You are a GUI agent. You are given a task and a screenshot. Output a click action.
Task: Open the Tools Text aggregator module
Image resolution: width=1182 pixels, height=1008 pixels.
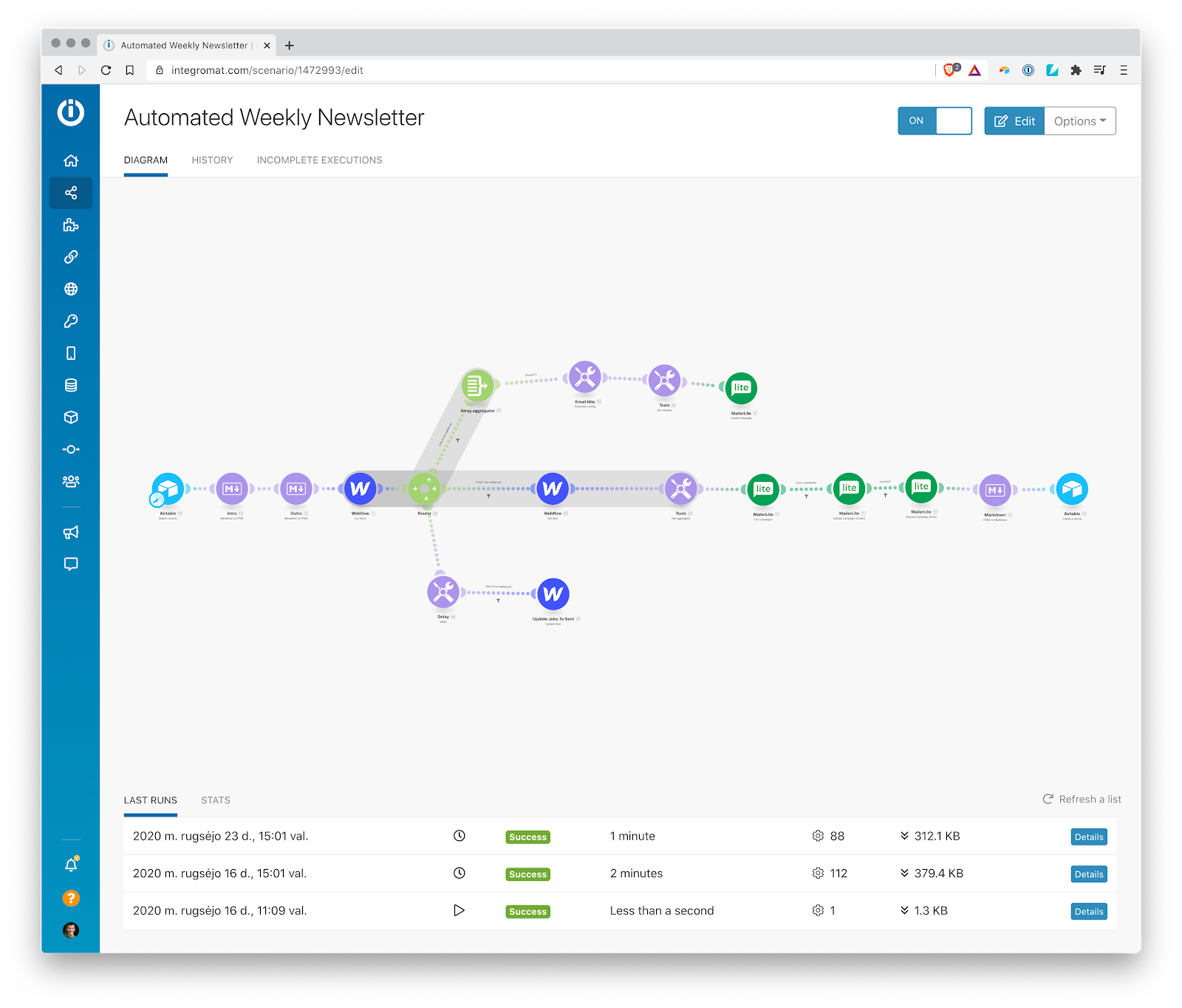click(x=680, y=488)
